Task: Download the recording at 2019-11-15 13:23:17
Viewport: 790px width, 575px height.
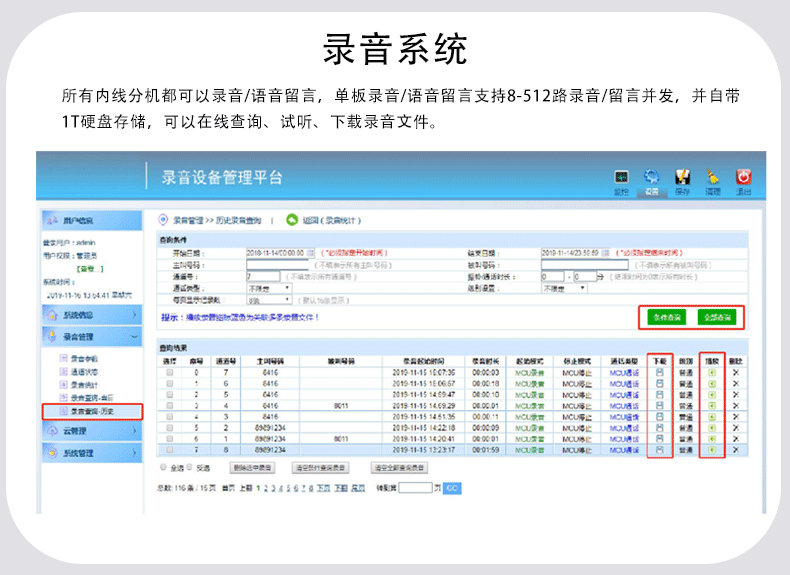Action: [660, 450]
